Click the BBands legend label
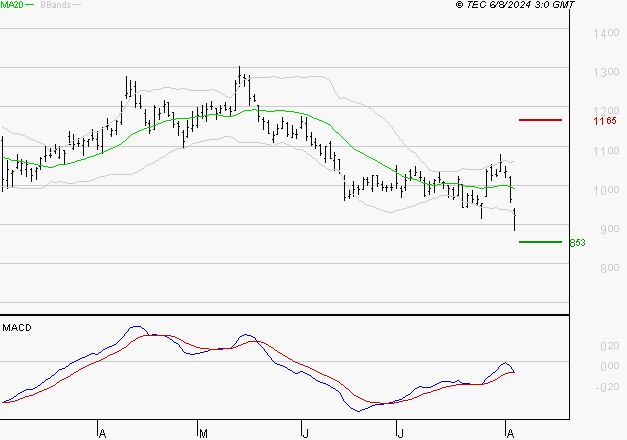 [56, 5]
